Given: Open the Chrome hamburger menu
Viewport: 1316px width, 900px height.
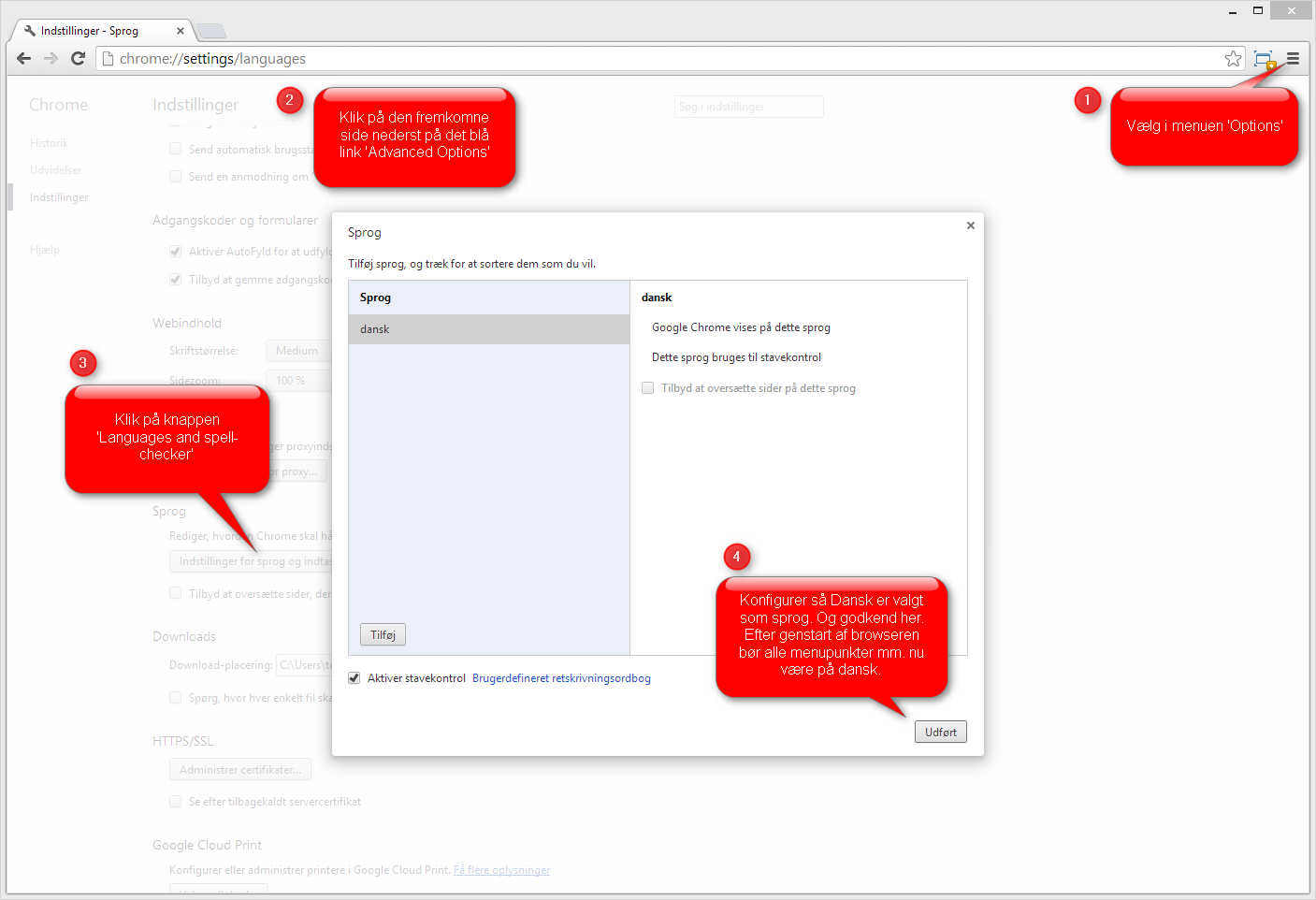Looking at the screenshot, I should tap(1293, 59).
